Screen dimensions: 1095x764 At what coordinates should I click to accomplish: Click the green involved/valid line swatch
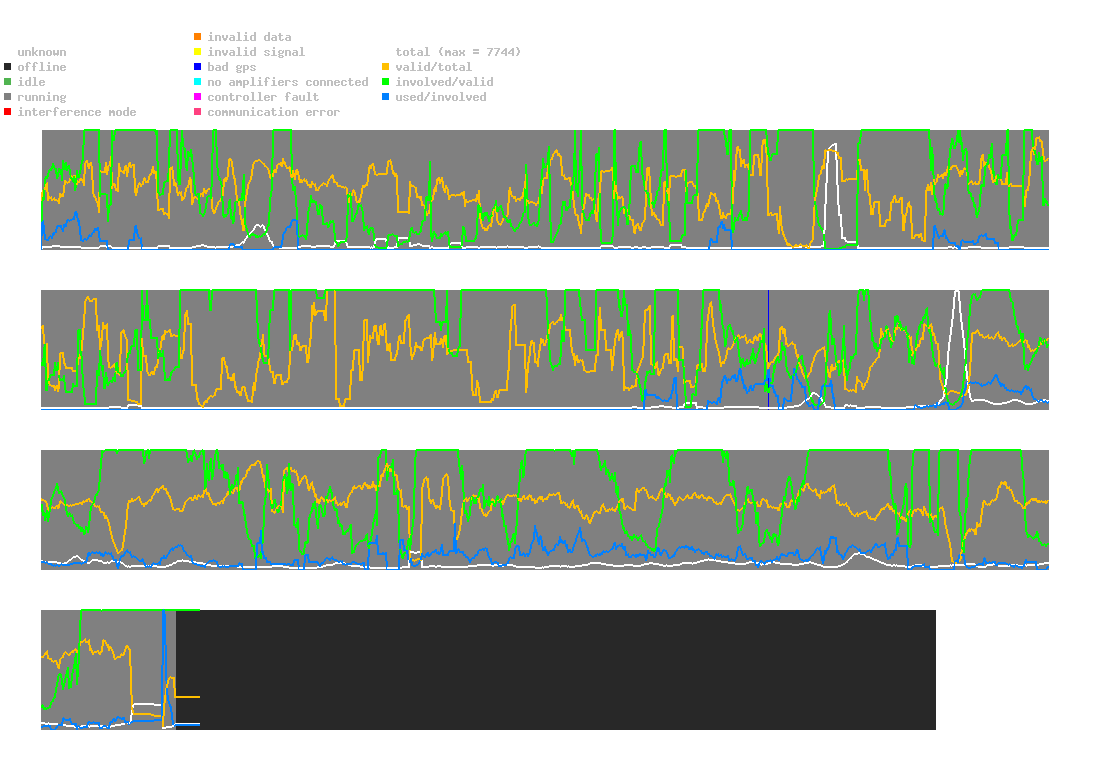click(386, 82)
